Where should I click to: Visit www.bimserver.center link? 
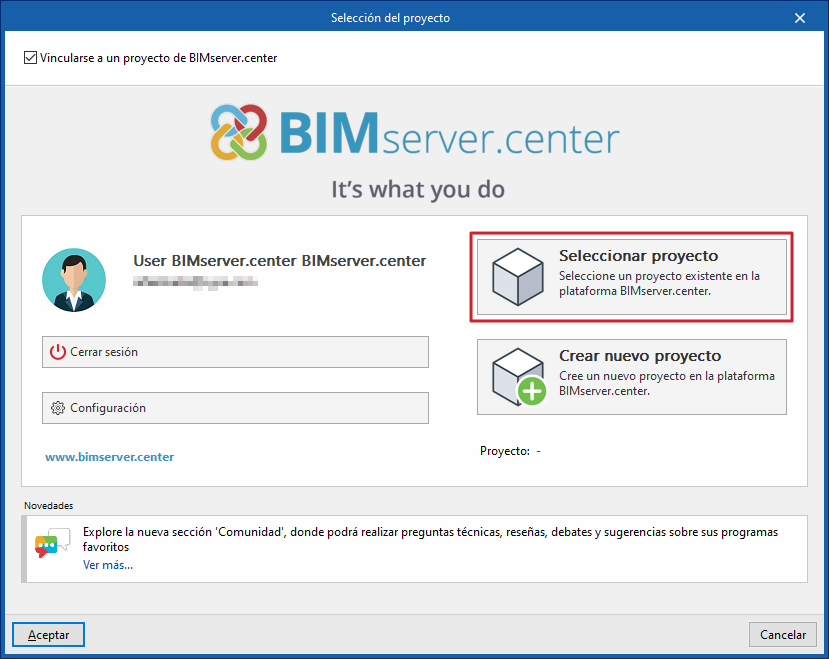click(x=109, y=457)
